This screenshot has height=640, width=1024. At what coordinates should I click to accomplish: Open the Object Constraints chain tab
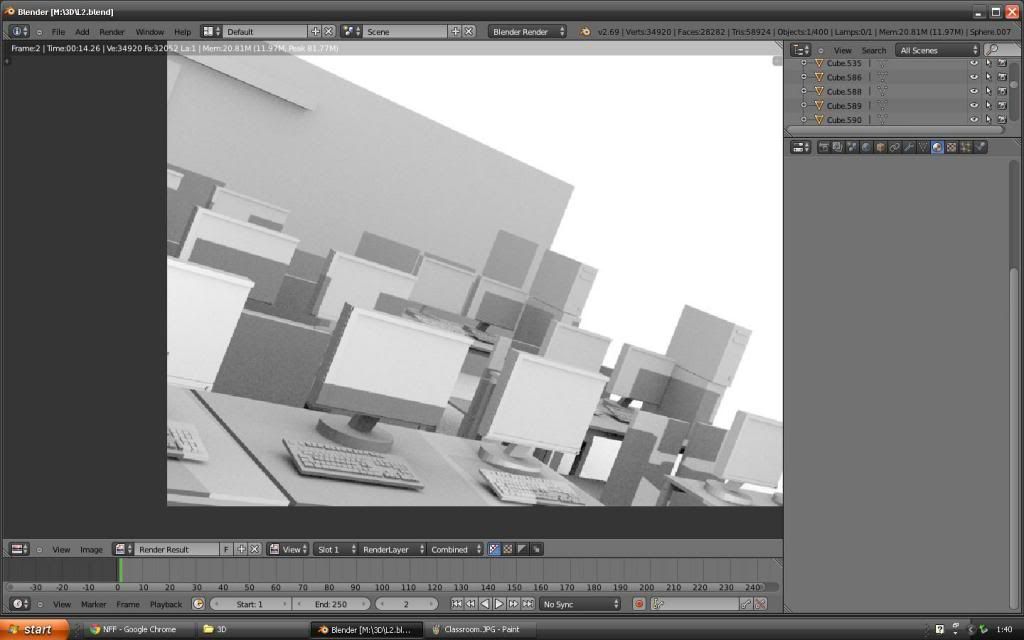coord(895,147)
